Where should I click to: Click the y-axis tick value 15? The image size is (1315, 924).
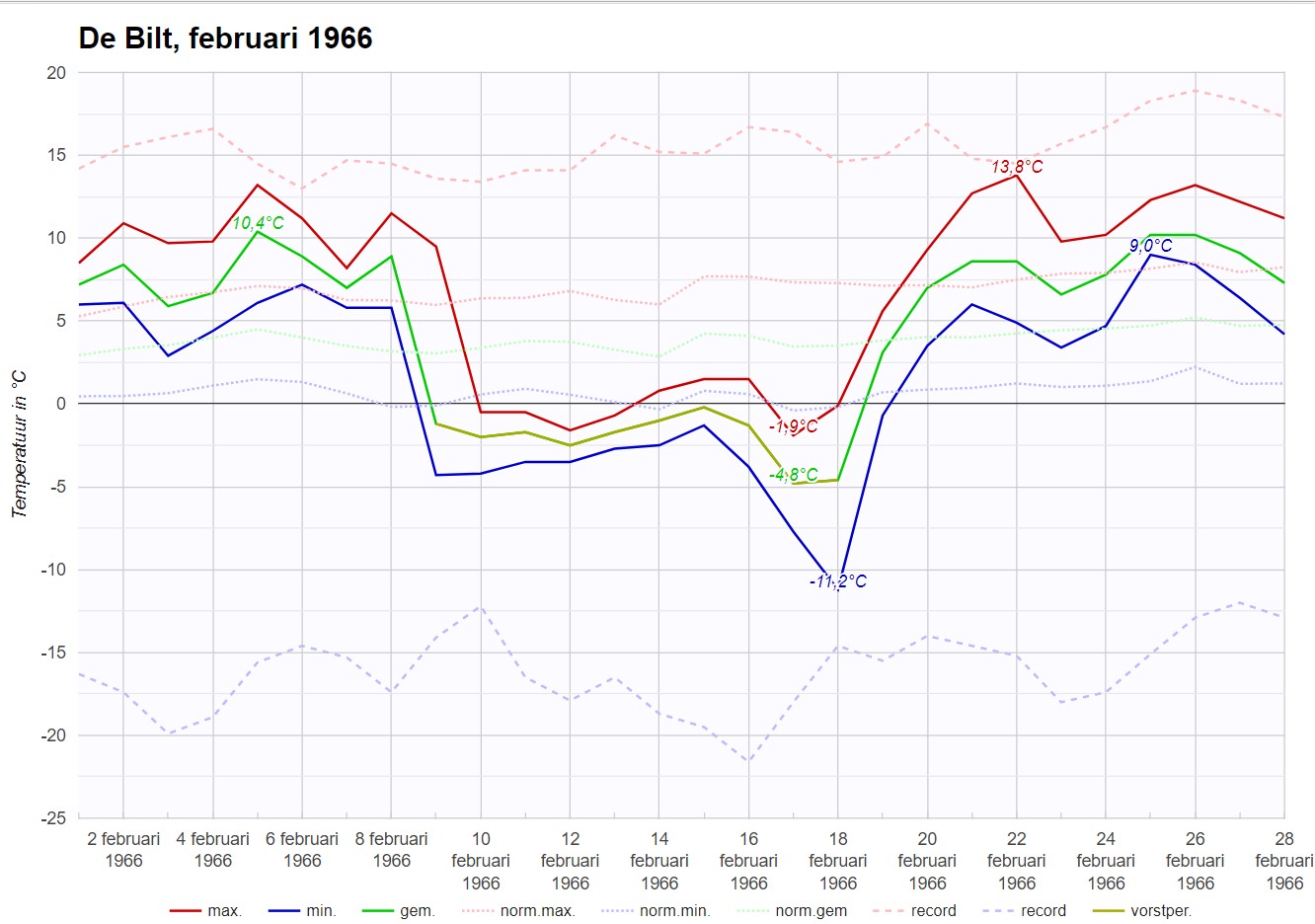pyautogui.click(x=56, y=155)
